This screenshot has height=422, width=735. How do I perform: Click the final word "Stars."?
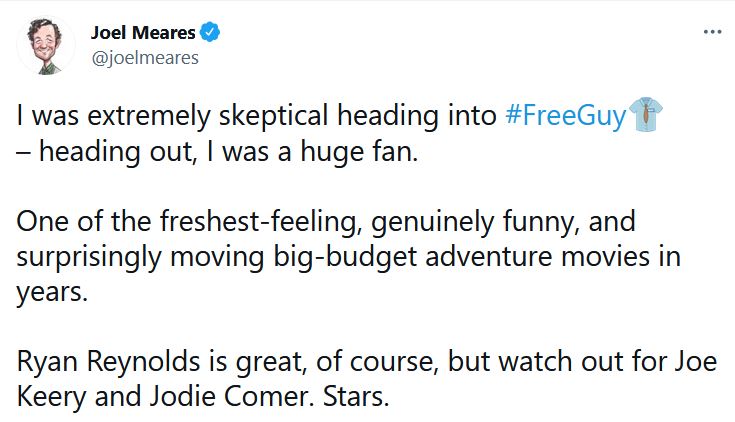358,395
